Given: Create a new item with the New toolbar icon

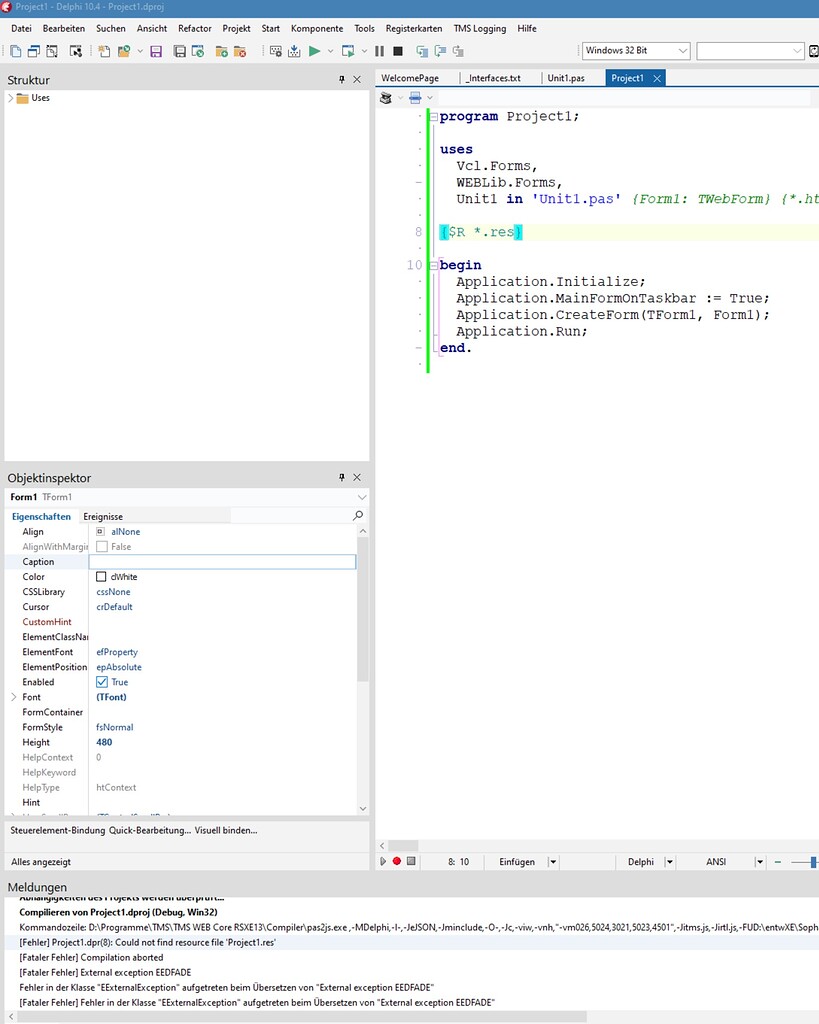Looking at the screenshot, I should click(103, 50).
